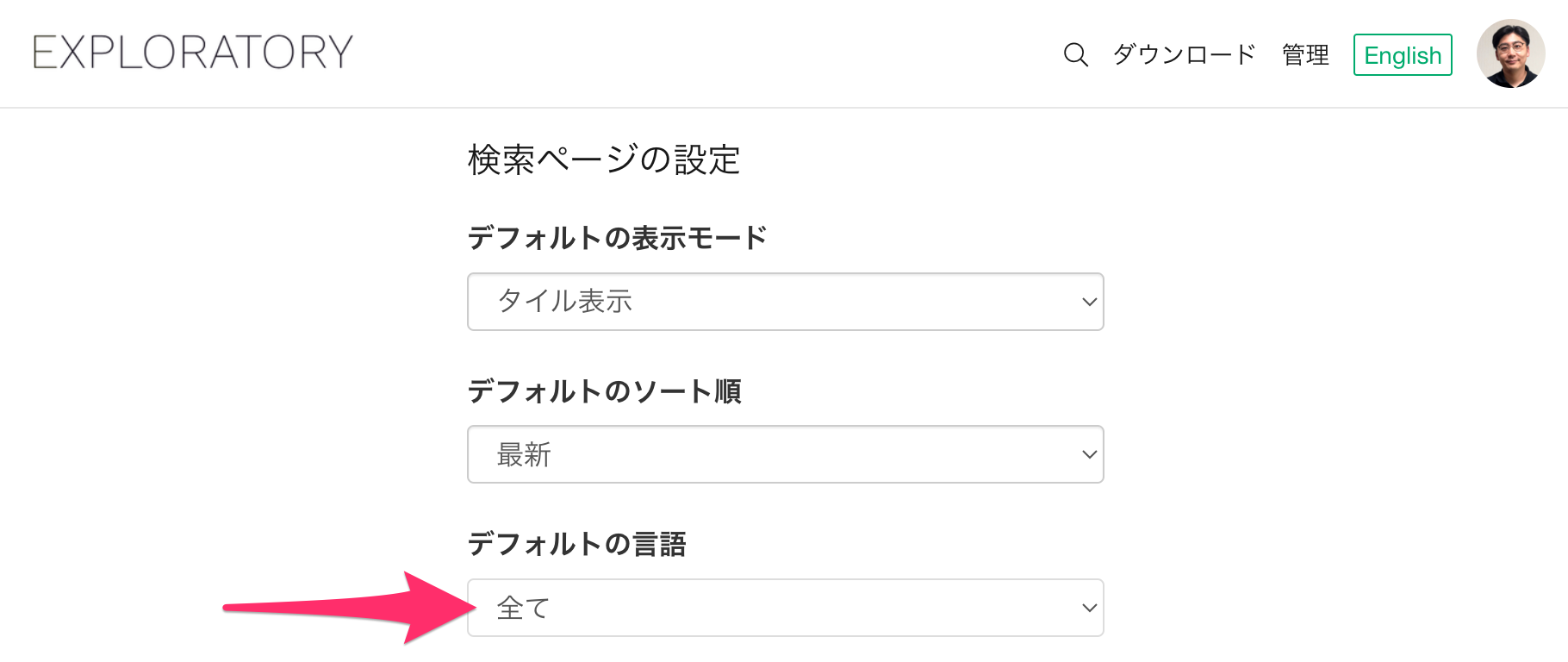Click the chevron on タイル表示 dropdown
1568x662 pixels.
(x=1089, y=302)
